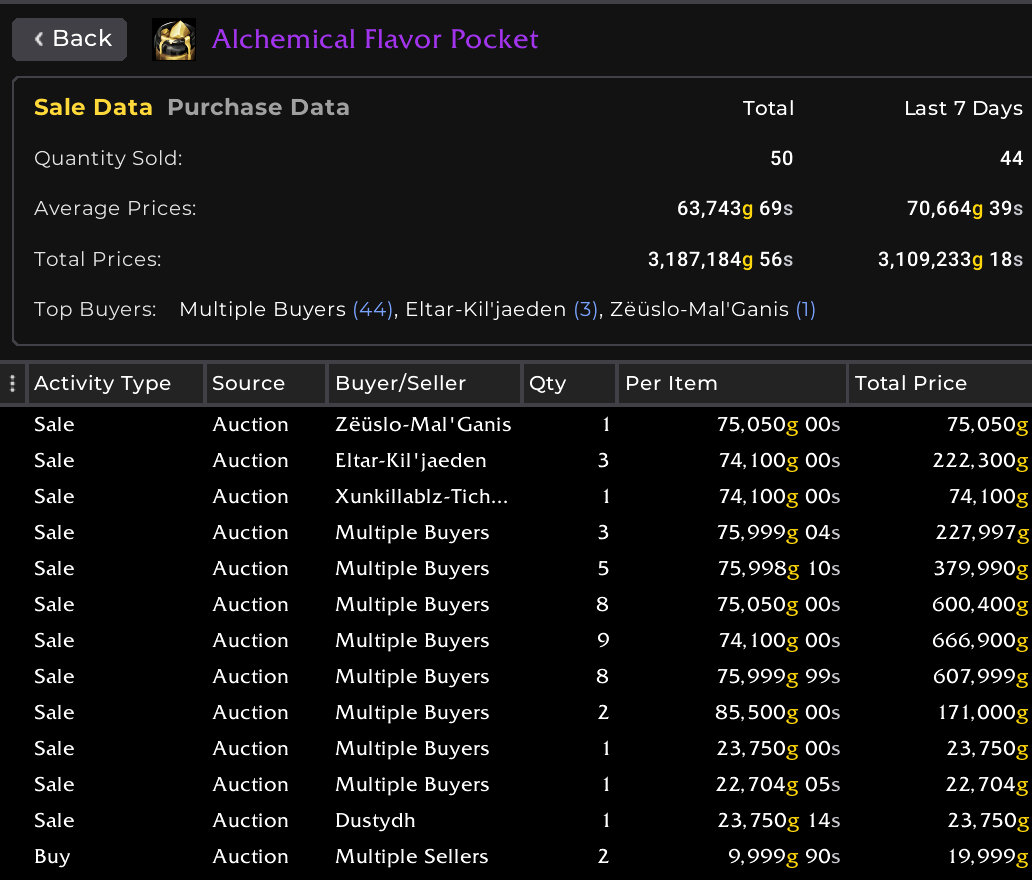Click the Last 7 Days quantity 44
Screen dimensions: 1032x880
[x=1012, y=159]
